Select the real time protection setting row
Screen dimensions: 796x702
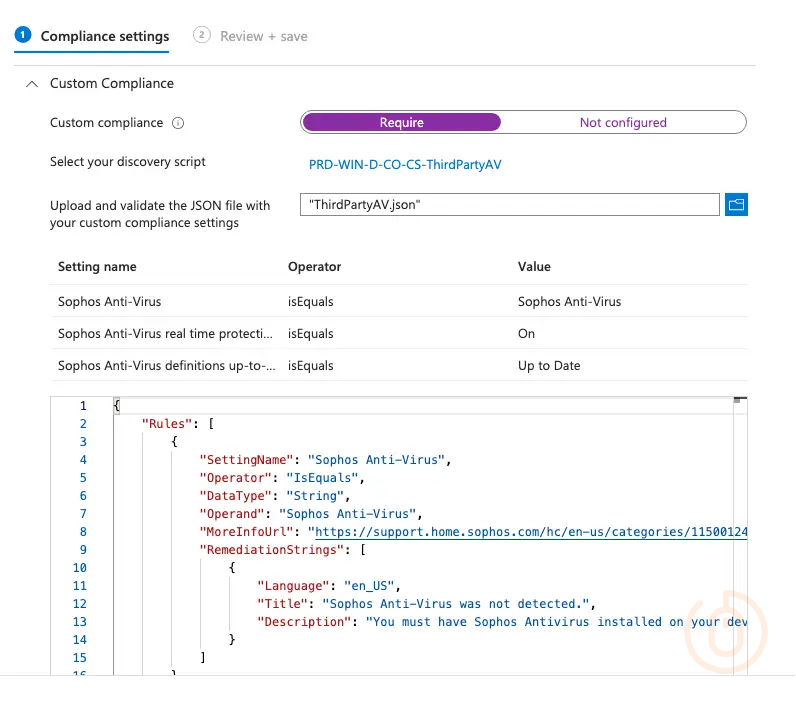click(x=166, y=333)
